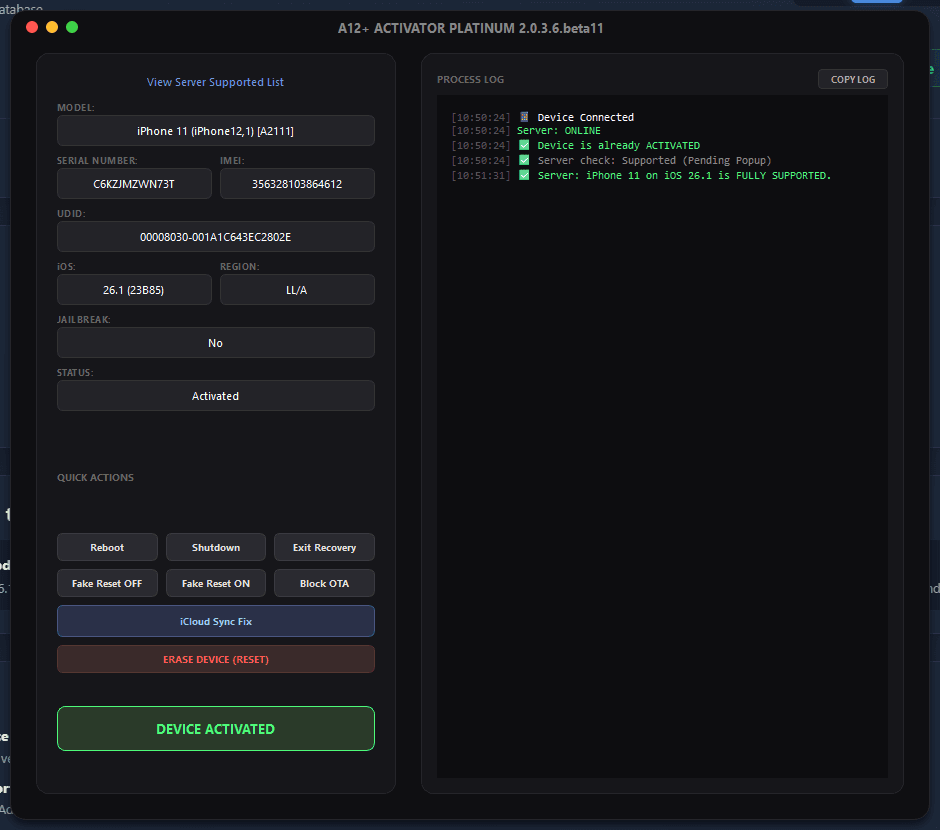Viewport: 940px width, 830px height.
Task: Click the Status field showing Activated
Action: 216,396
